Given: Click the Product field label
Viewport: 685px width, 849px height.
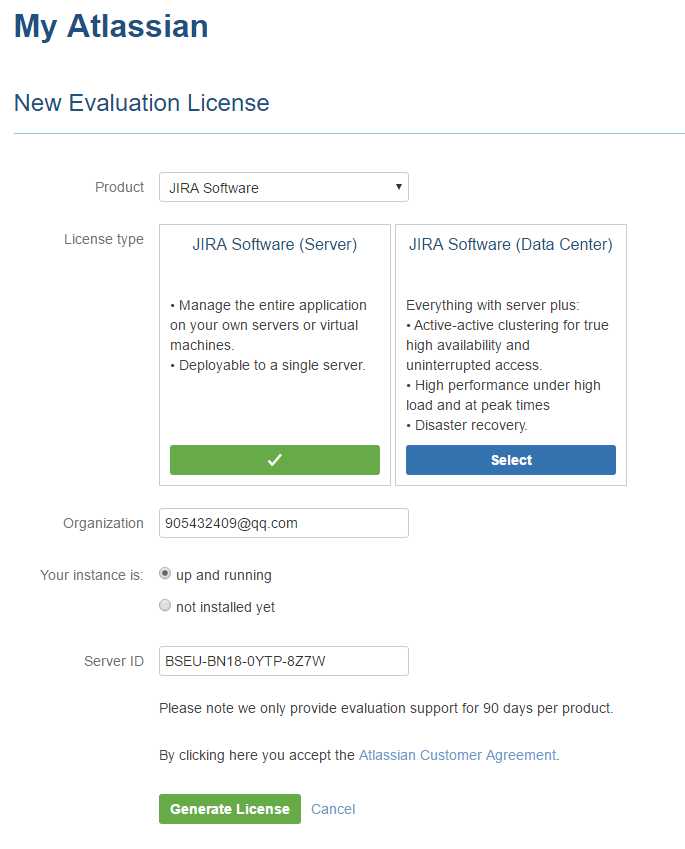Looking at the screenshot, I should (x=119, y=187).
